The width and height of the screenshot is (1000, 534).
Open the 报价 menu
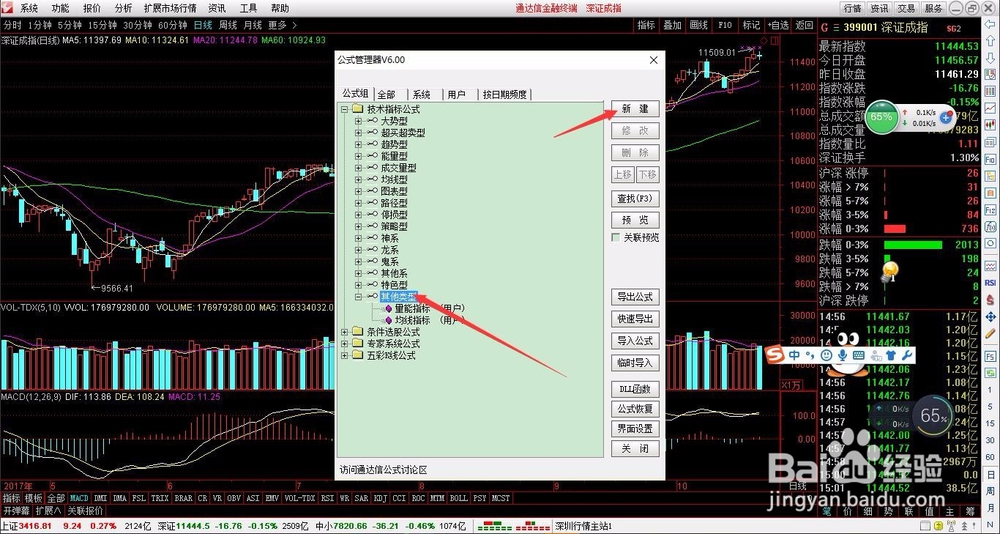92,8
